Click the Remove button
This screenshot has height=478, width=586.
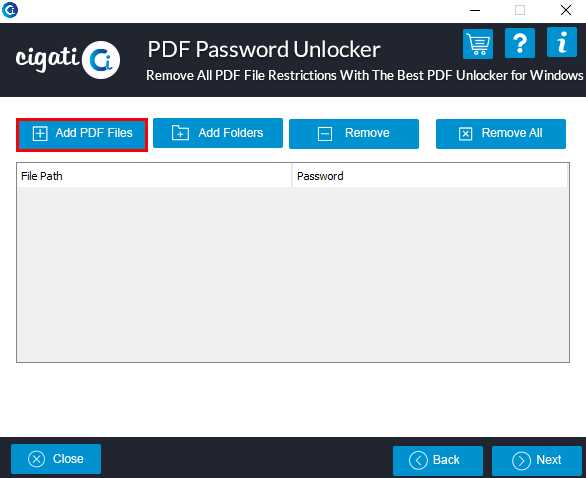[x=354, y=134]
